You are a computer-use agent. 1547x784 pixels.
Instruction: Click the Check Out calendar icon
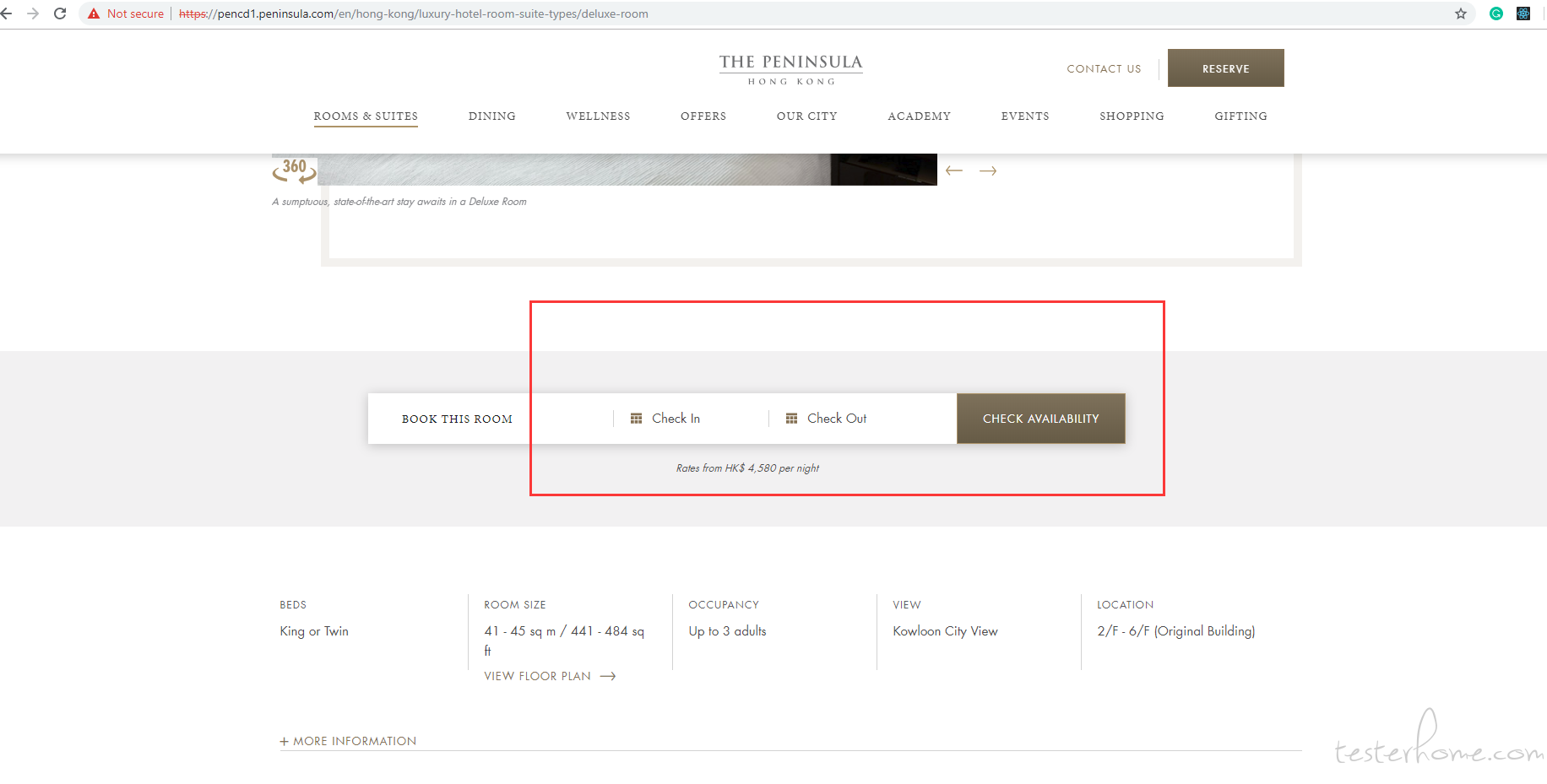click(792, 419)
